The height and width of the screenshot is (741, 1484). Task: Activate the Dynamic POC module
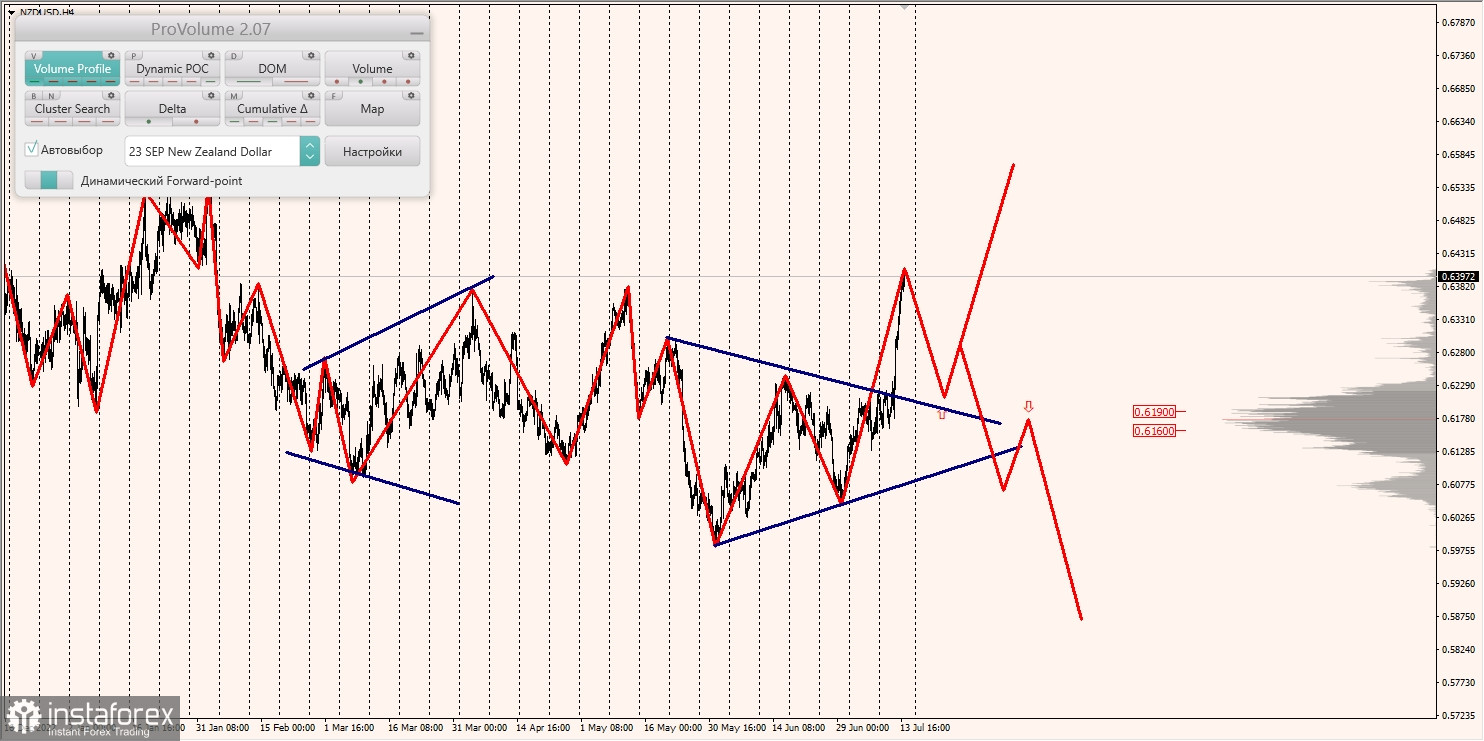click(172, 69)
